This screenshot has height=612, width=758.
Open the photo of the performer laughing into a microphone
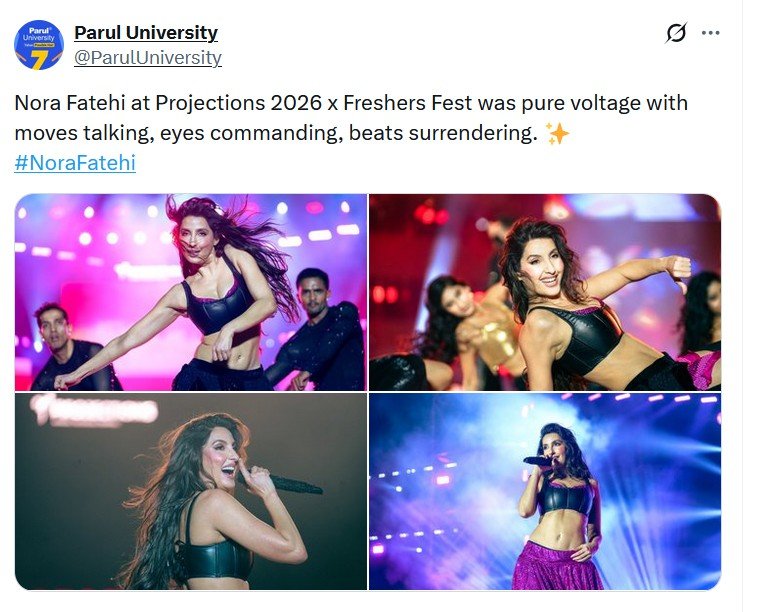point(190,491)
